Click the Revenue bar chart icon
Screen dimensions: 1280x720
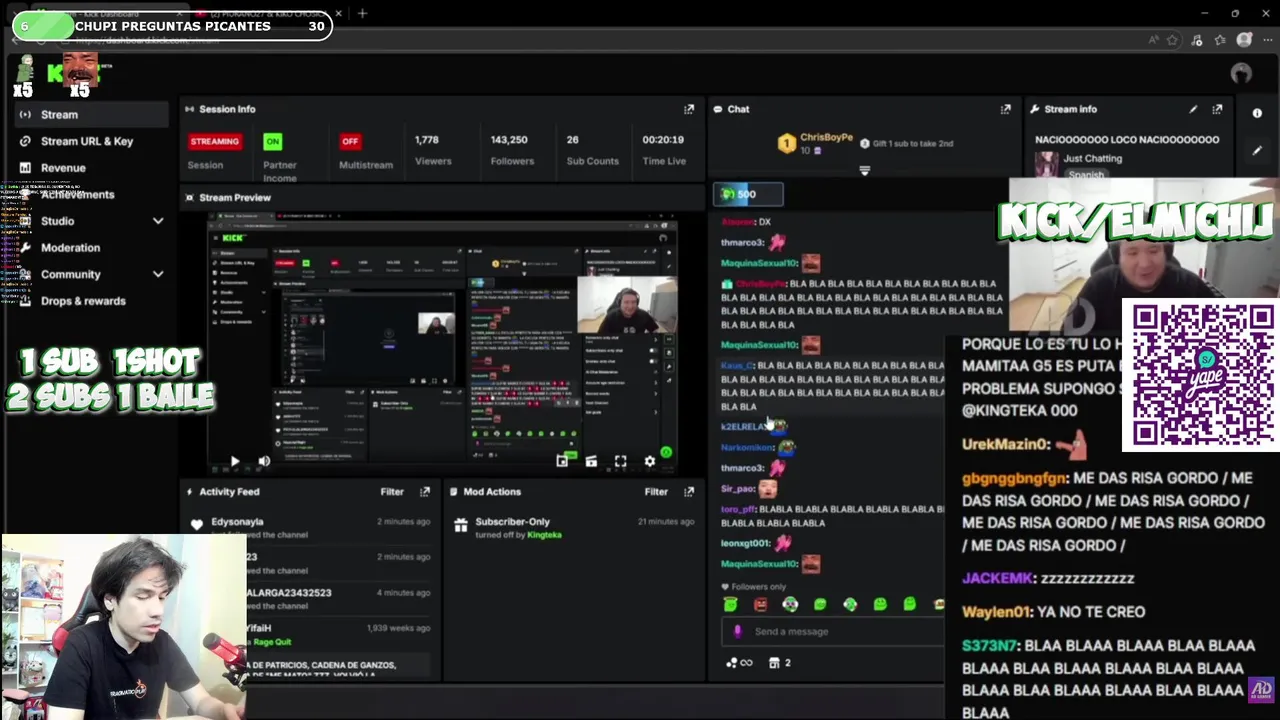25,168
